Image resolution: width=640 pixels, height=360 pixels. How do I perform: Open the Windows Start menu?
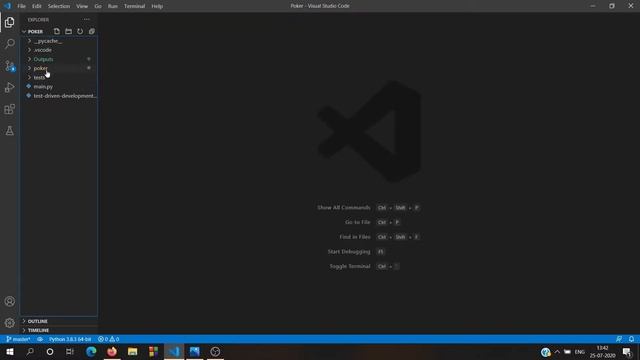coord(9,351)
